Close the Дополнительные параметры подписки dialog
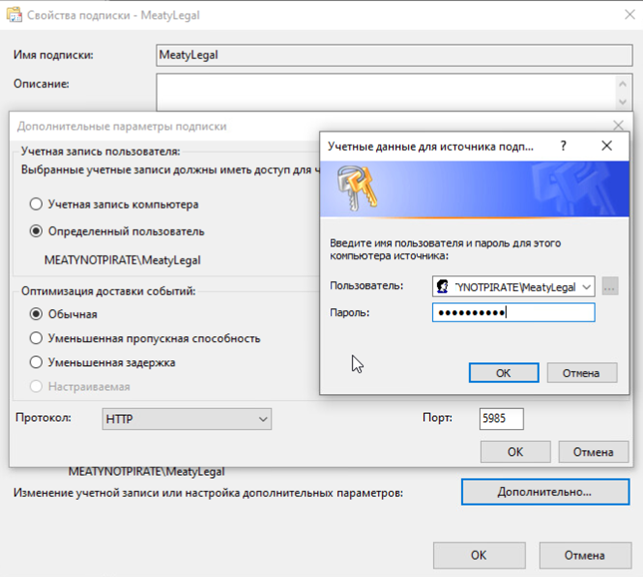The width and height of the screenshot is (643, 577). (x=618, y=126)
